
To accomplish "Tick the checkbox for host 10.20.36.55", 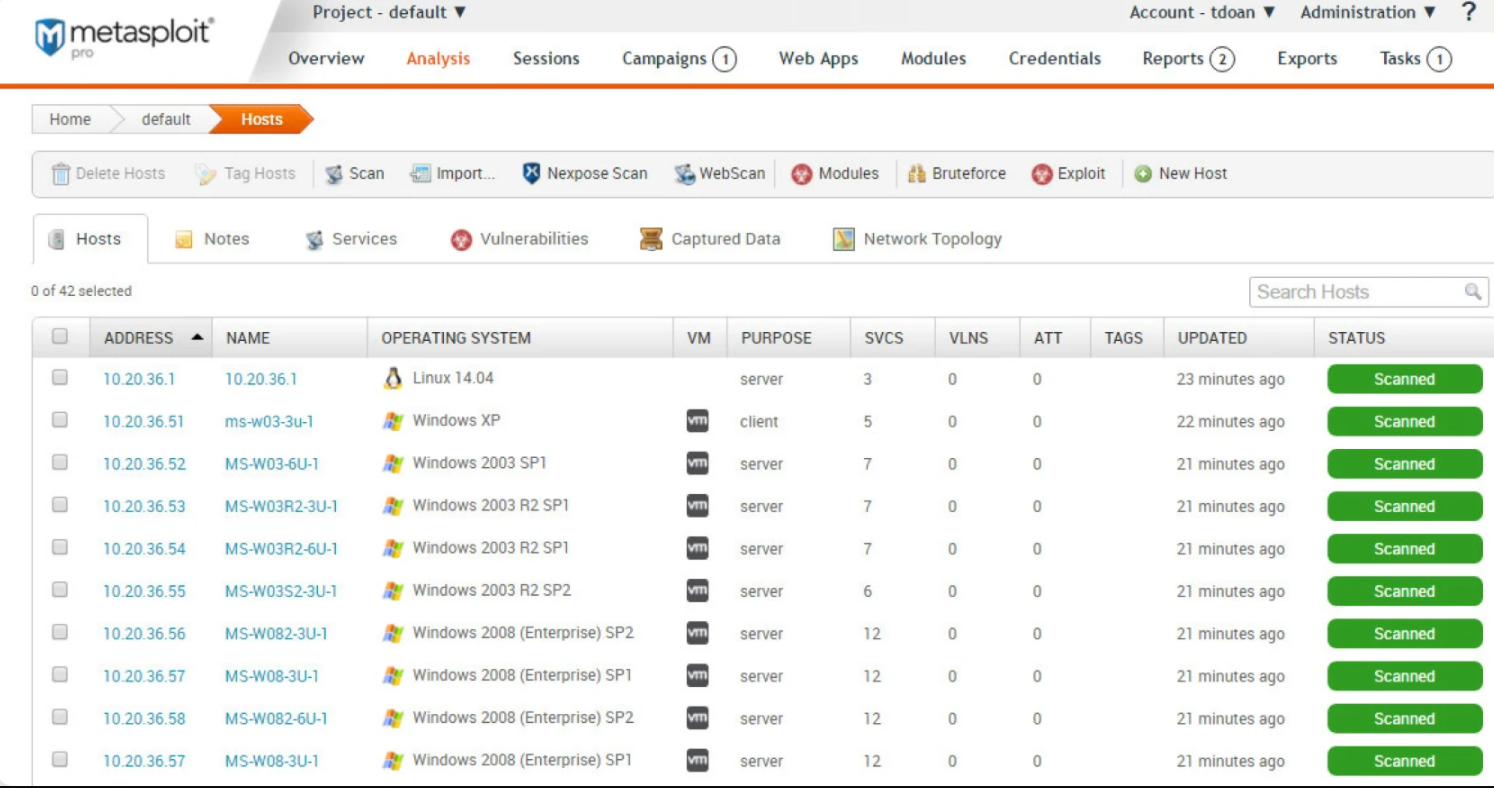I will pyautogui.click(x=60, y=590).
